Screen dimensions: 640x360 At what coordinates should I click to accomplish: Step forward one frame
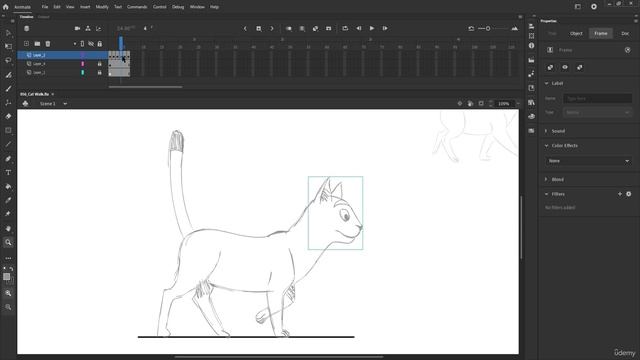tap(385, 29)
